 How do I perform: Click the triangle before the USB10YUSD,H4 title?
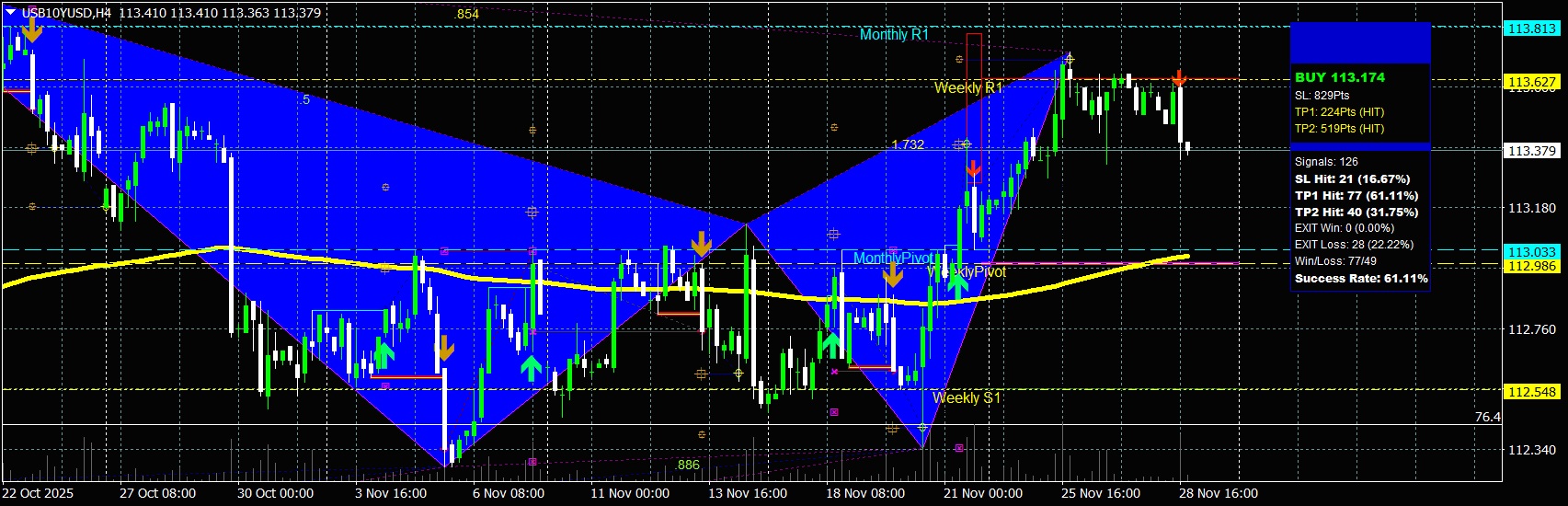click(x=11, y=13)
